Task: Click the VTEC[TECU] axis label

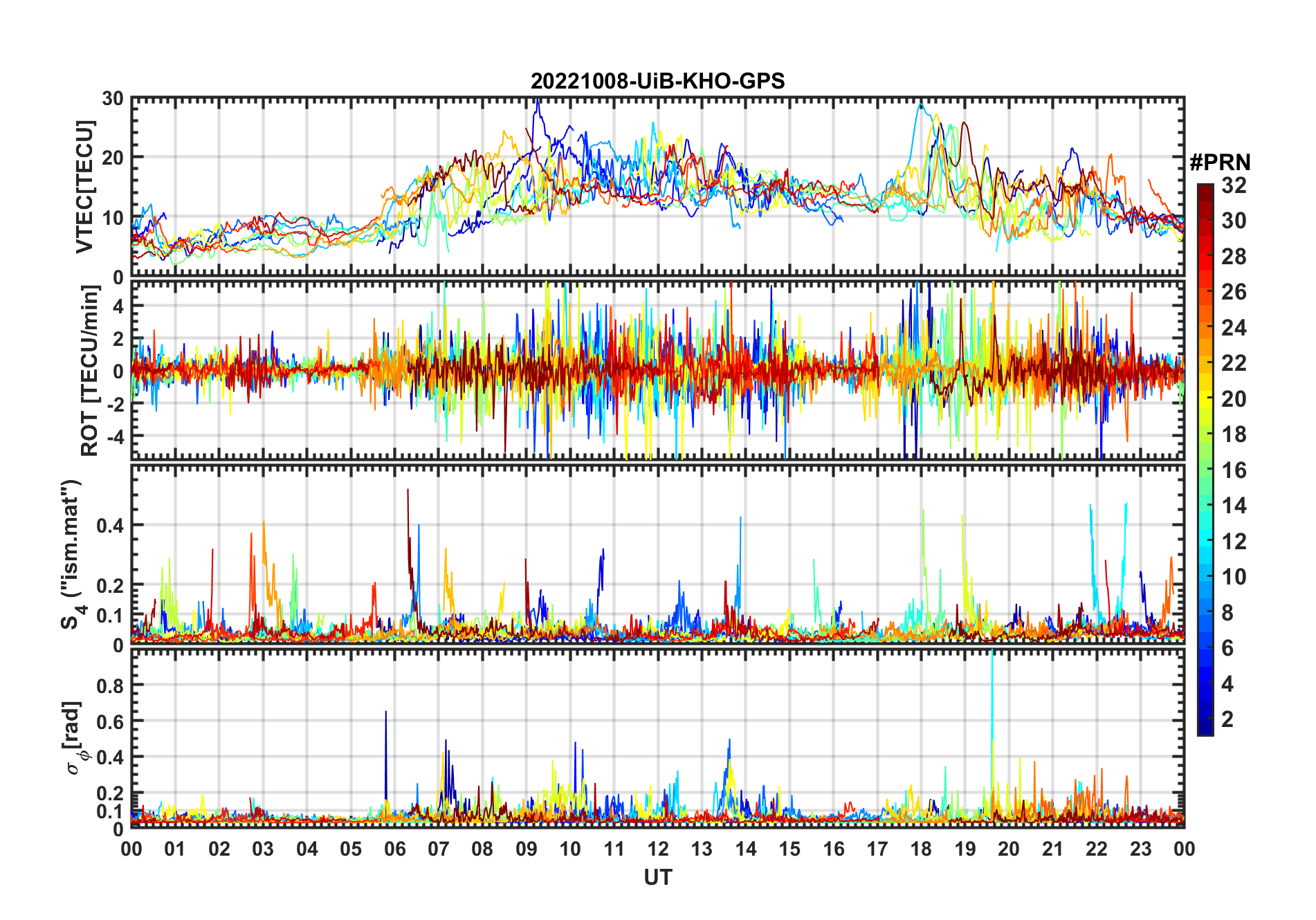Action: pos(84,187)
